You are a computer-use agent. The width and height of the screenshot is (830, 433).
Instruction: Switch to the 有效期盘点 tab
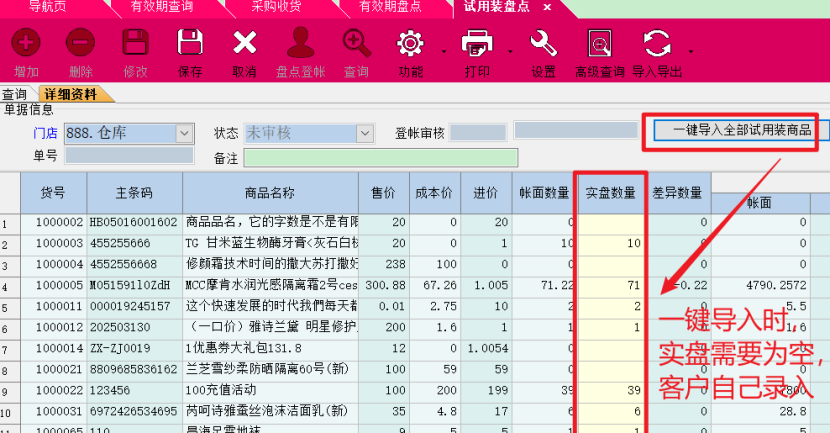click(x=390, y=7)
